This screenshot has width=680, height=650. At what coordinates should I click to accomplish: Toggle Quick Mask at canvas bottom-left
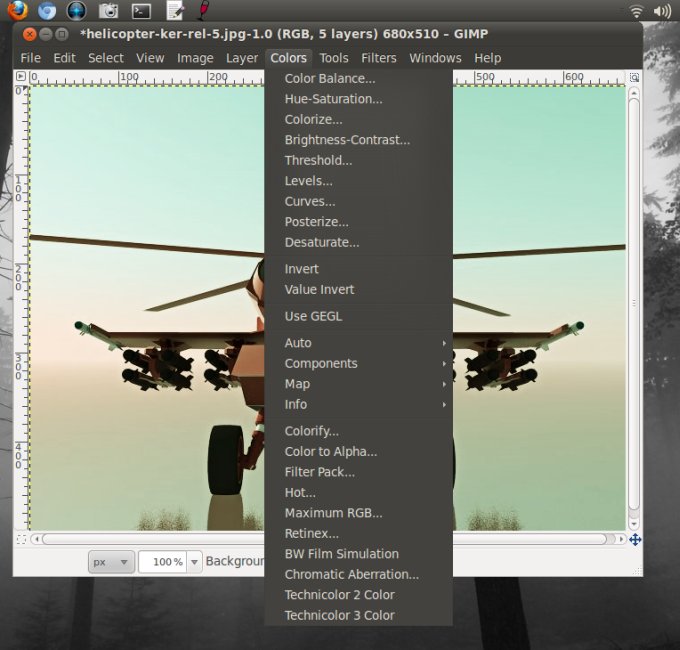22,539
